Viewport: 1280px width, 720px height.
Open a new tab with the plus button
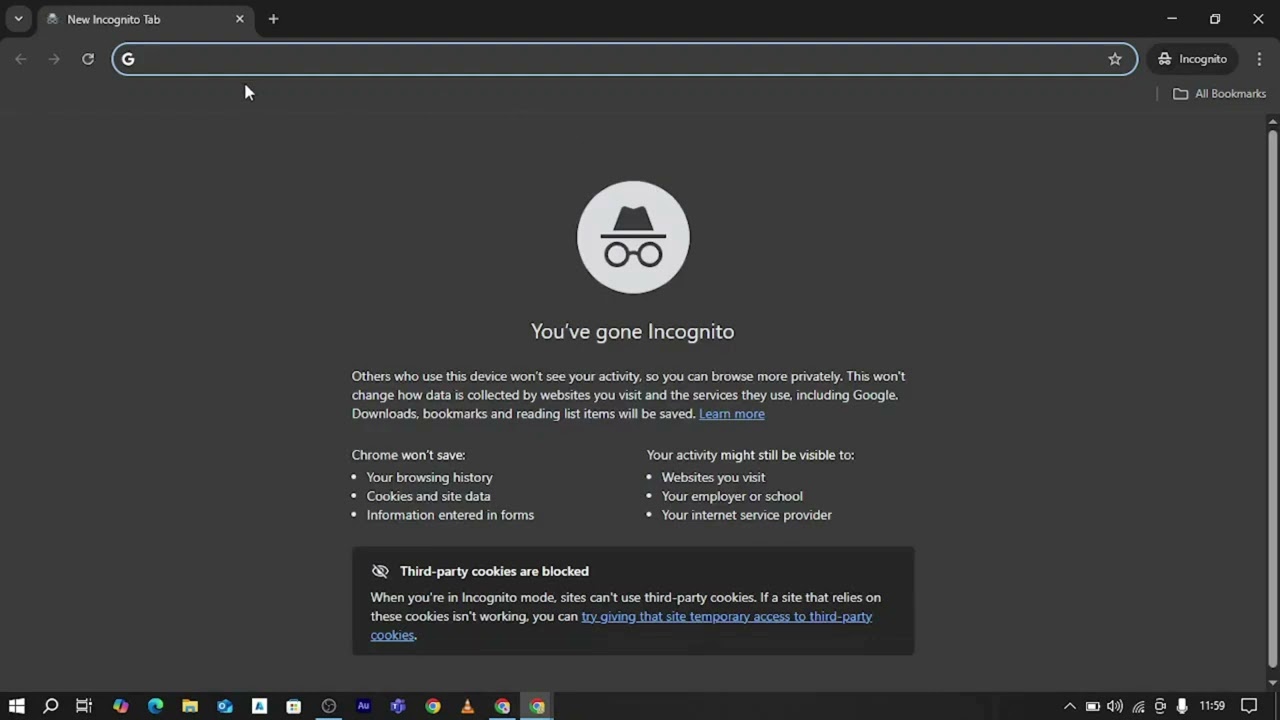273,19
